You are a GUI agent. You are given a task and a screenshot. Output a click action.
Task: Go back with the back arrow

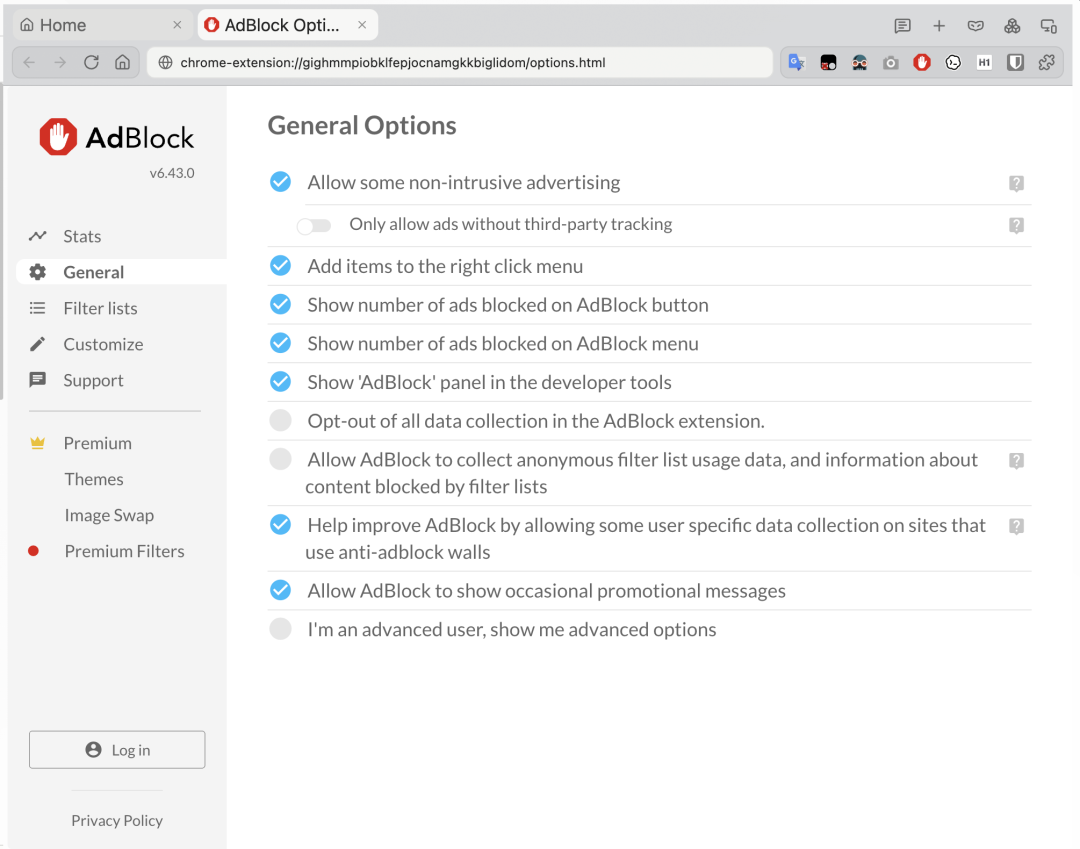tap(29, 63)
